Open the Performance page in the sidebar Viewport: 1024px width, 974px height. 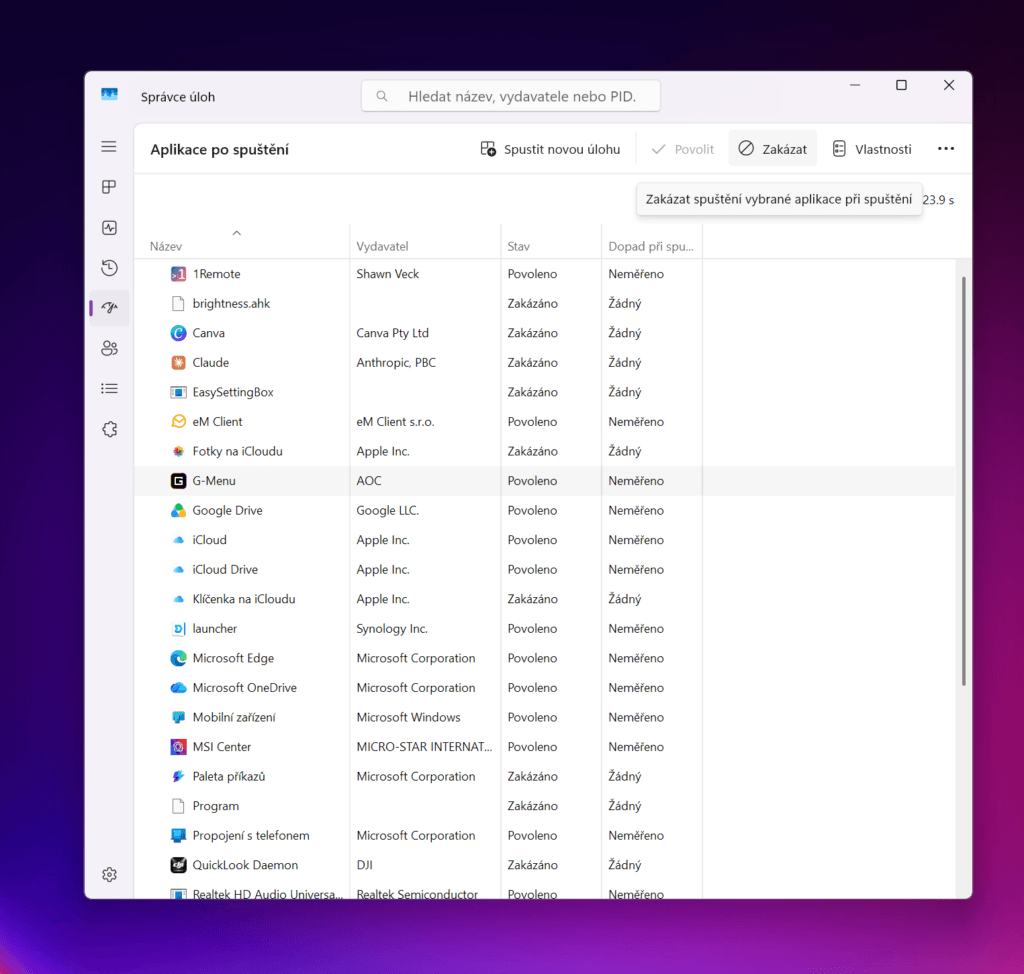click(x=109, y=227)
